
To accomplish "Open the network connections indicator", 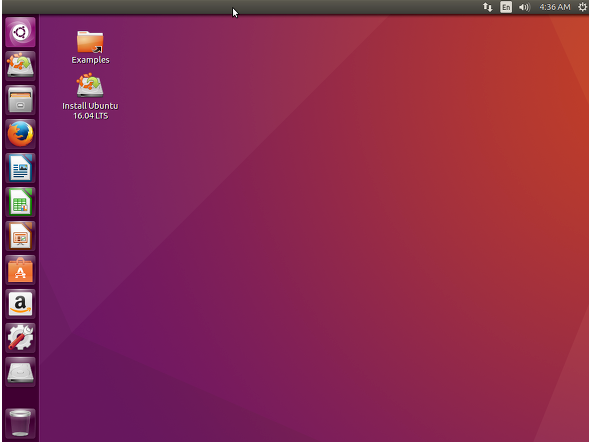I will tap(488, 7).
